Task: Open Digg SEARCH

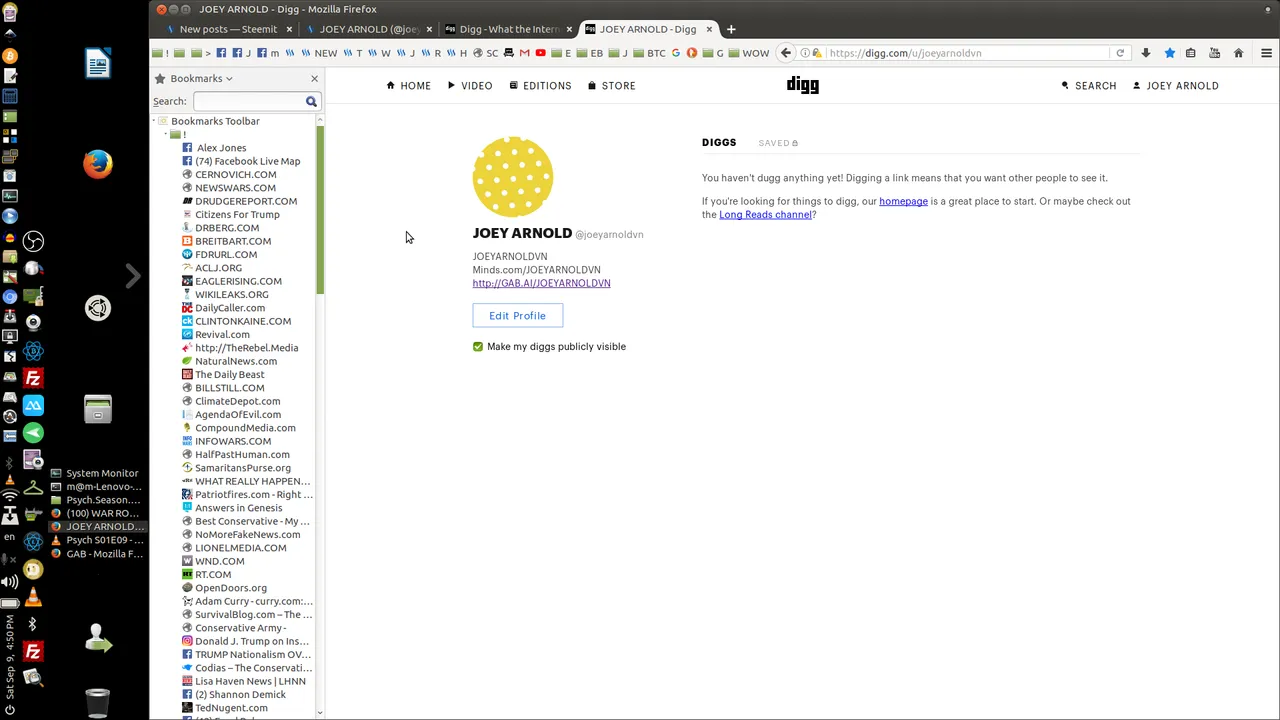Action: point(1089,86)
